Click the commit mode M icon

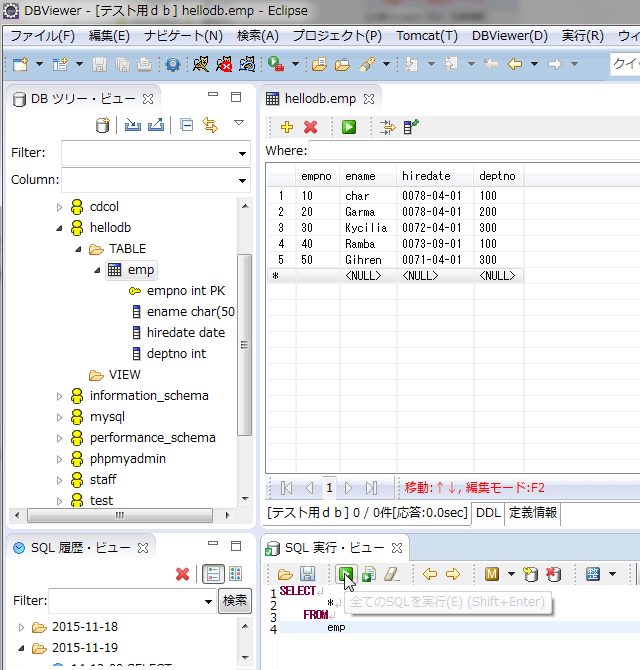coord(492,574)
